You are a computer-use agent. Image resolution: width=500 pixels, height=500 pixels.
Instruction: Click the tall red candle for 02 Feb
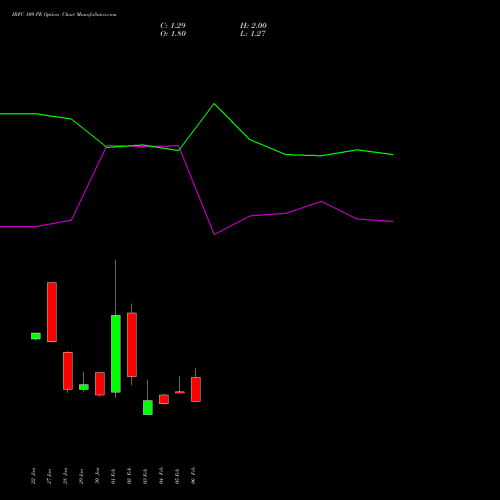tap(132, 345)
